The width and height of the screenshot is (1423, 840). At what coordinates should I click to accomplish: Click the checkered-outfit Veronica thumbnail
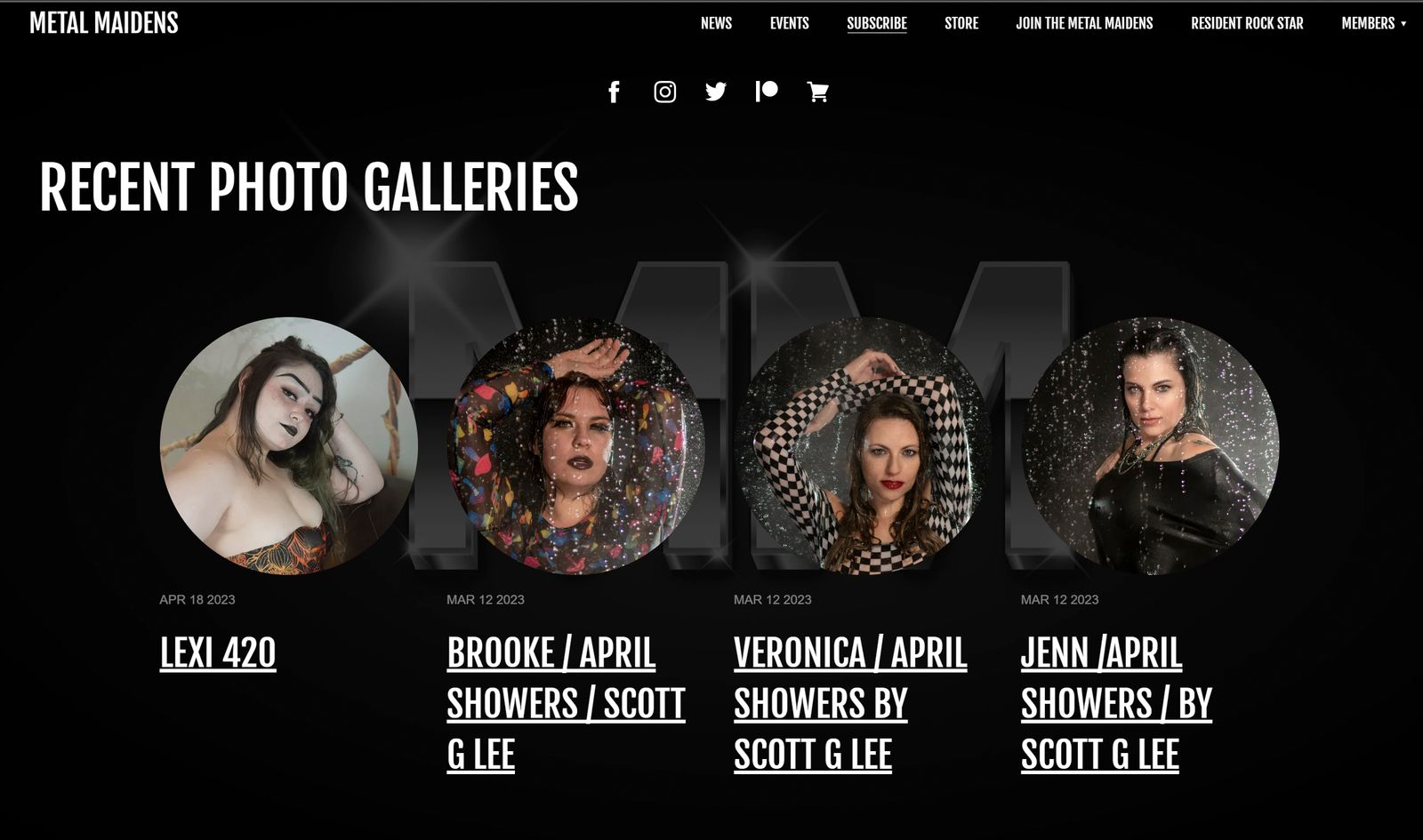[x=863, y=445]
